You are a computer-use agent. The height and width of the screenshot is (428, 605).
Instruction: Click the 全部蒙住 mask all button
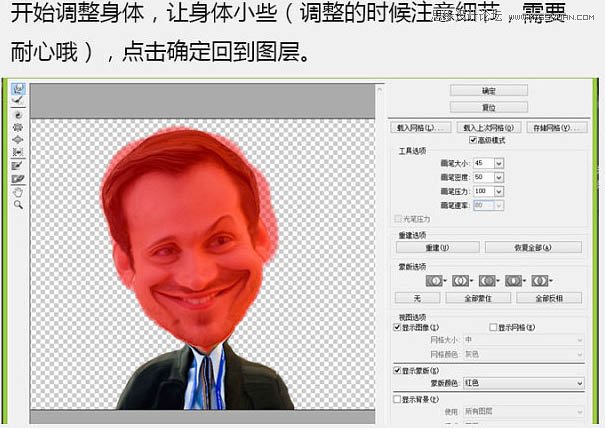pyautogui.click(x=478, y=298)
